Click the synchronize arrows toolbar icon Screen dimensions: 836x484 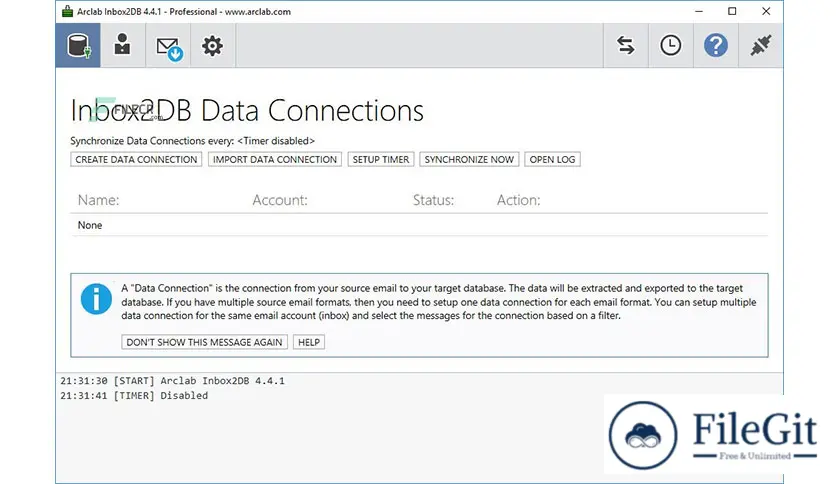pyautogui.click(x=626, y=45)
